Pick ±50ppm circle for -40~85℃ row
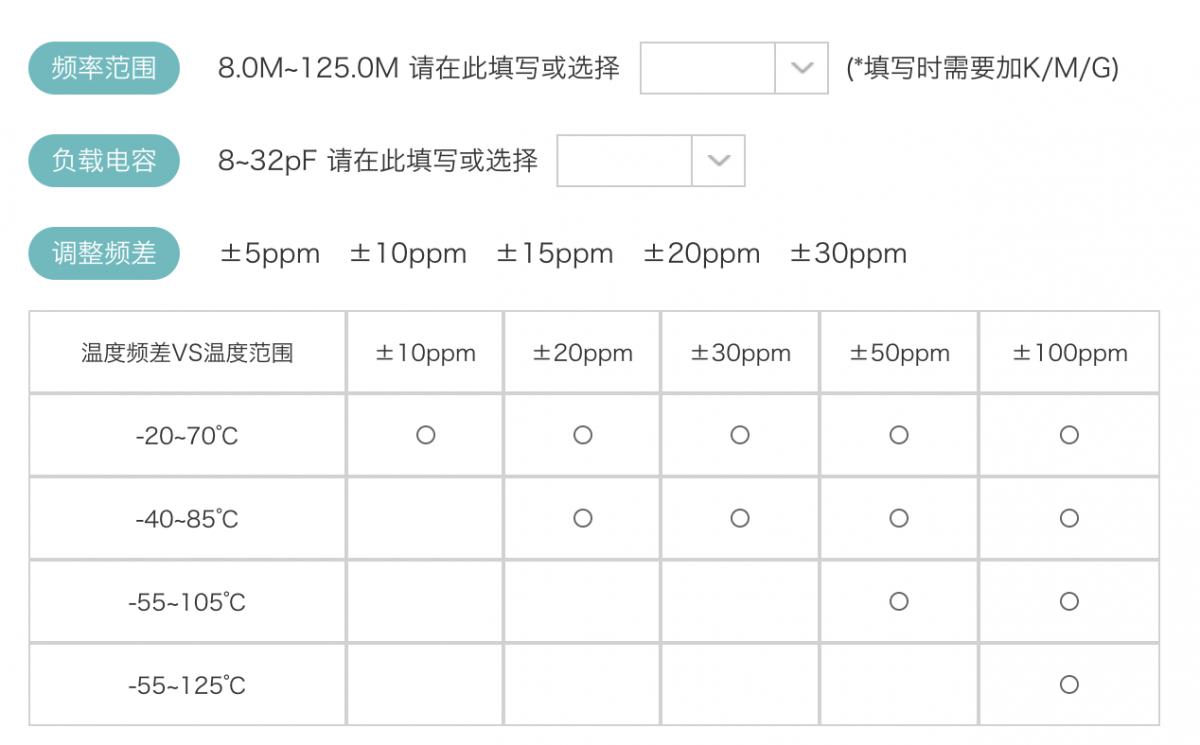 coord(899,518)
